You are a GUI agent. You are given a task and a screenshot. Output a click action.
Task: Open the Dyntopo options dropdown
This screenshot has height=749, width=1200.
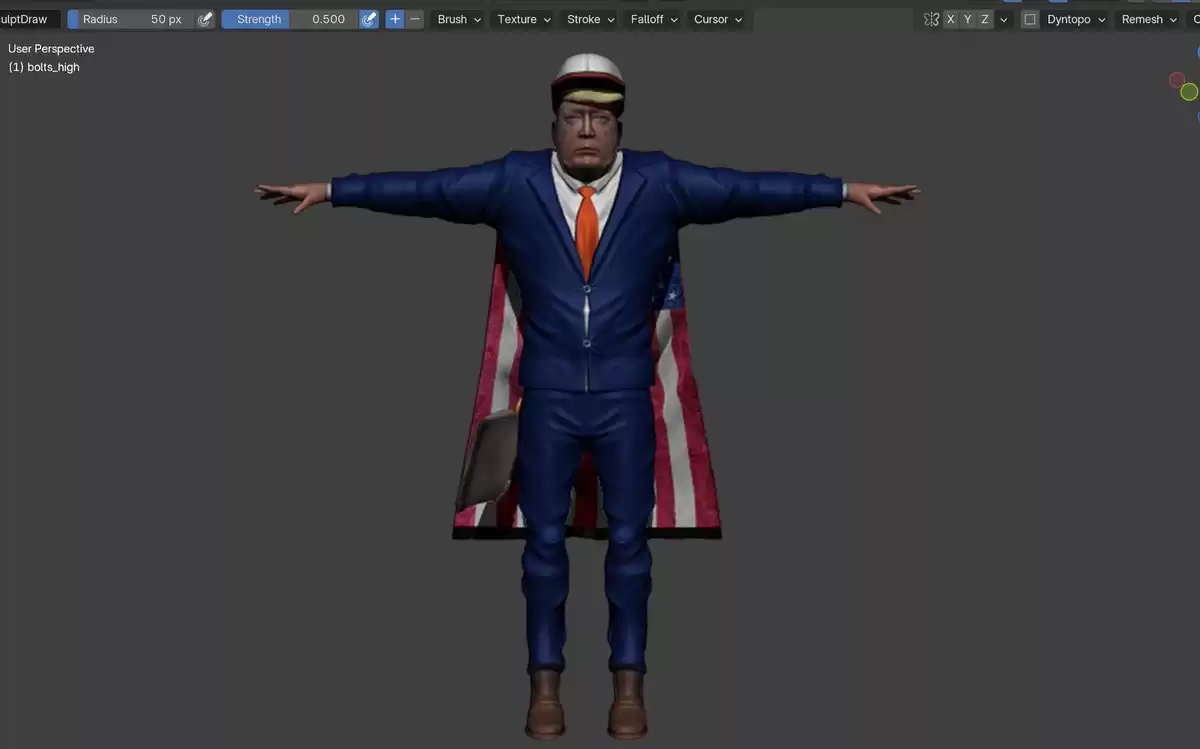(x=1076, y=19)
